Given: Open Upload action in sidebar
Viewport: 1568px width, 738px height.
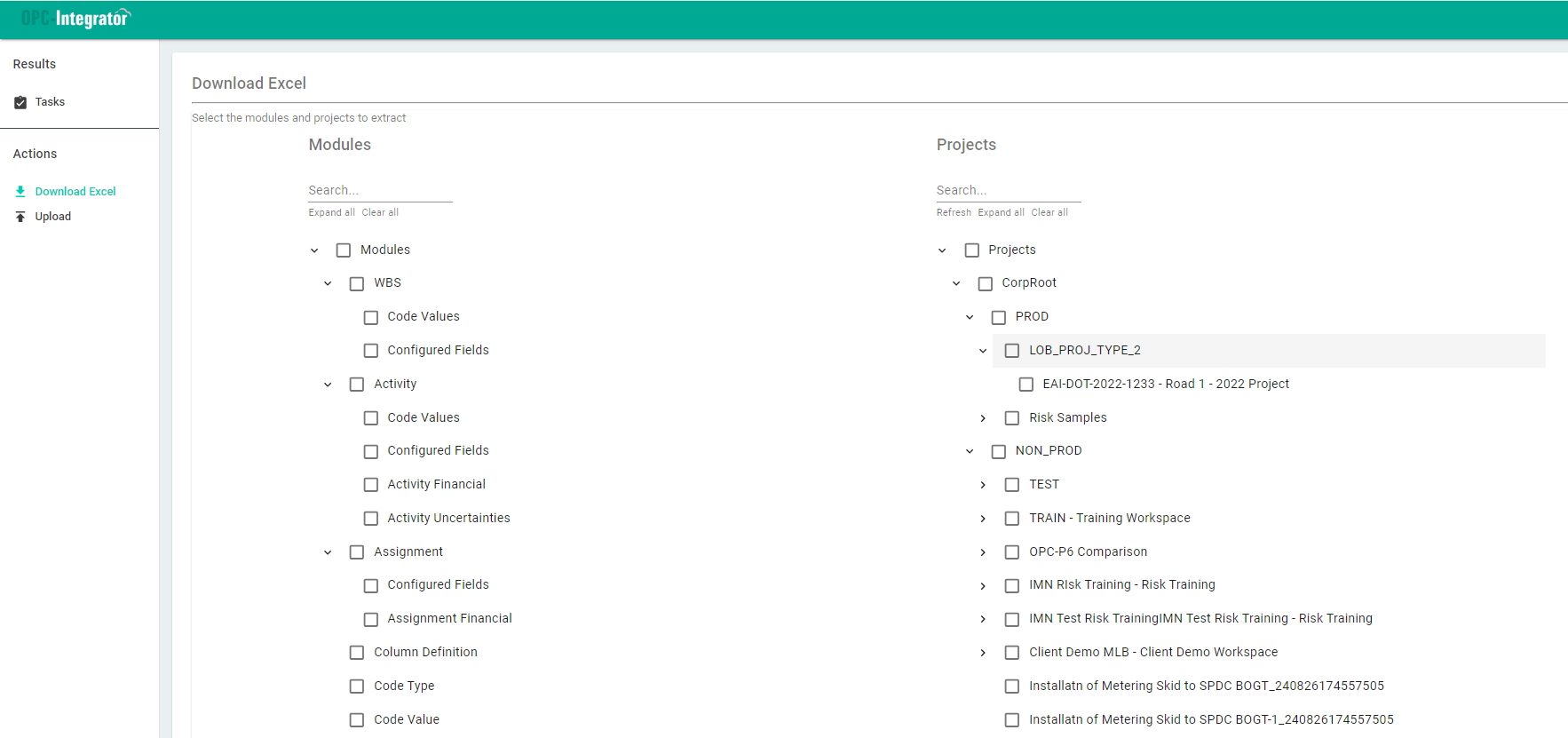Looking at the screenshot, I should (x=52, y=217).
